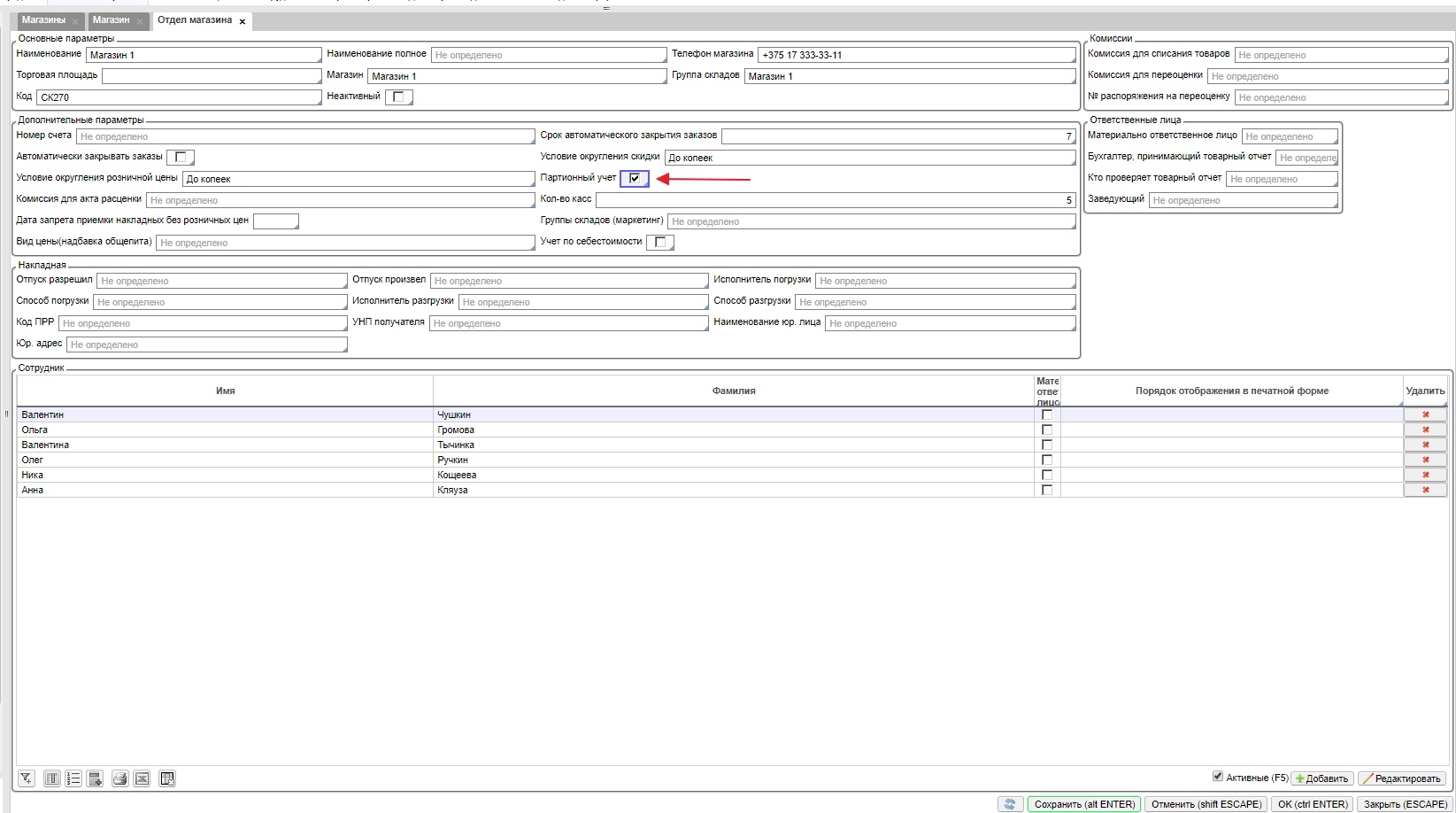1456x813 pixels.
Task: Open the Группа складов dropdown
Action: [x=909, y=76]
